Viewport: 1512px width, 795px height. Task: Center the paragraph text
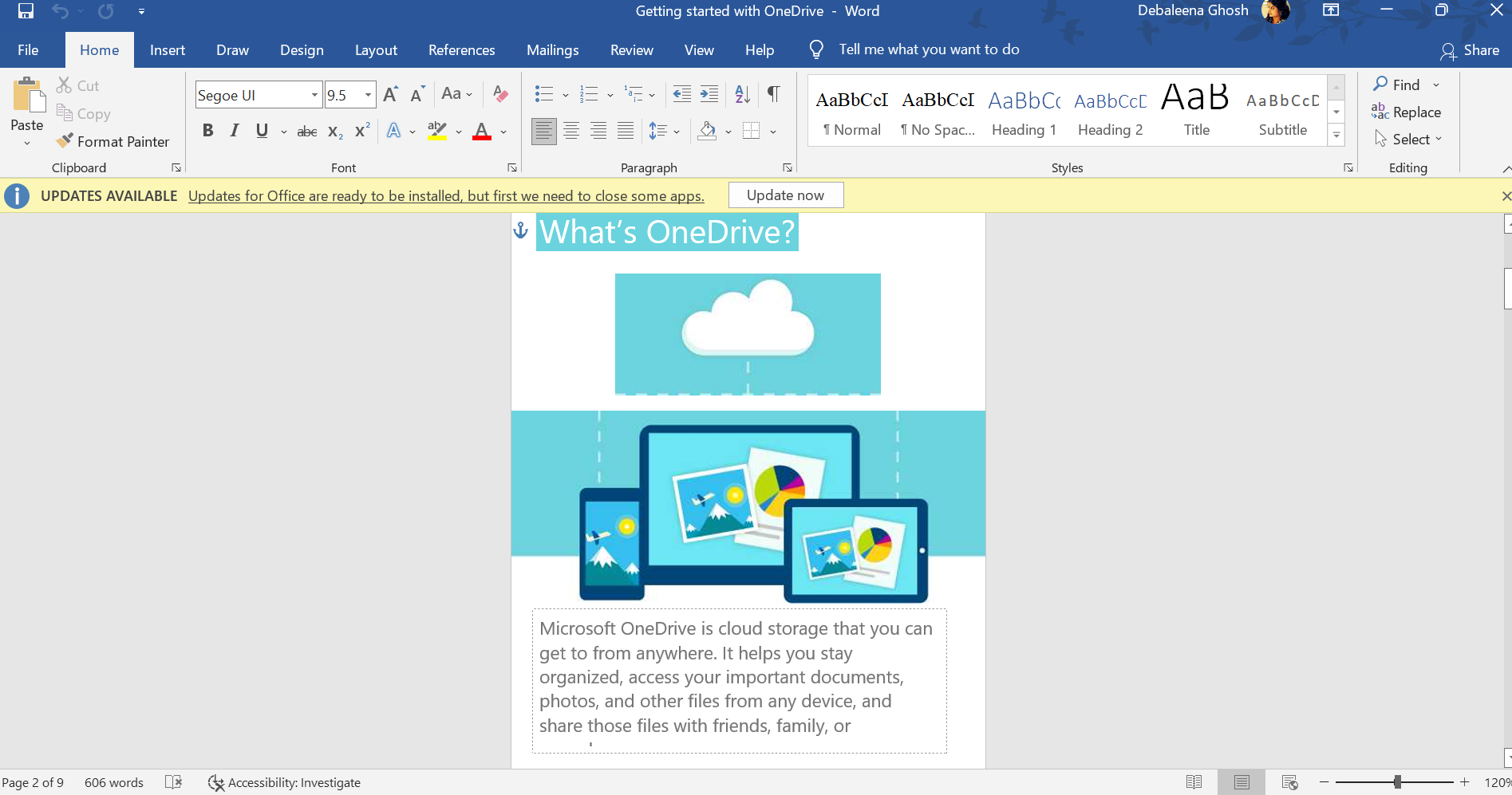pyautogui.click(x=571, y=131)
